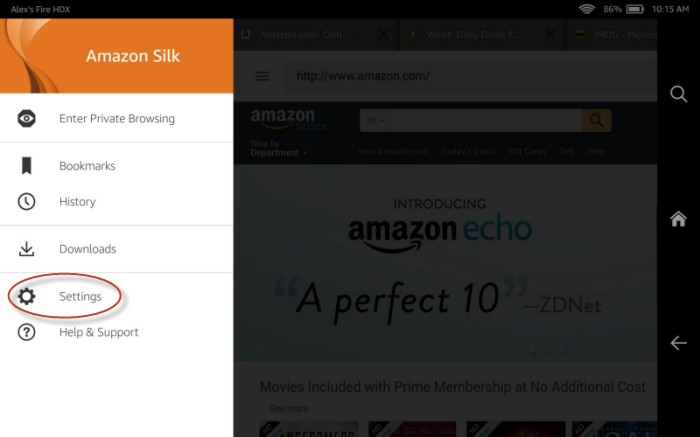Tap the search magnifier in the side bar
Image resolution: width=700 pixels, height=437 pixels.
point(678,94)
